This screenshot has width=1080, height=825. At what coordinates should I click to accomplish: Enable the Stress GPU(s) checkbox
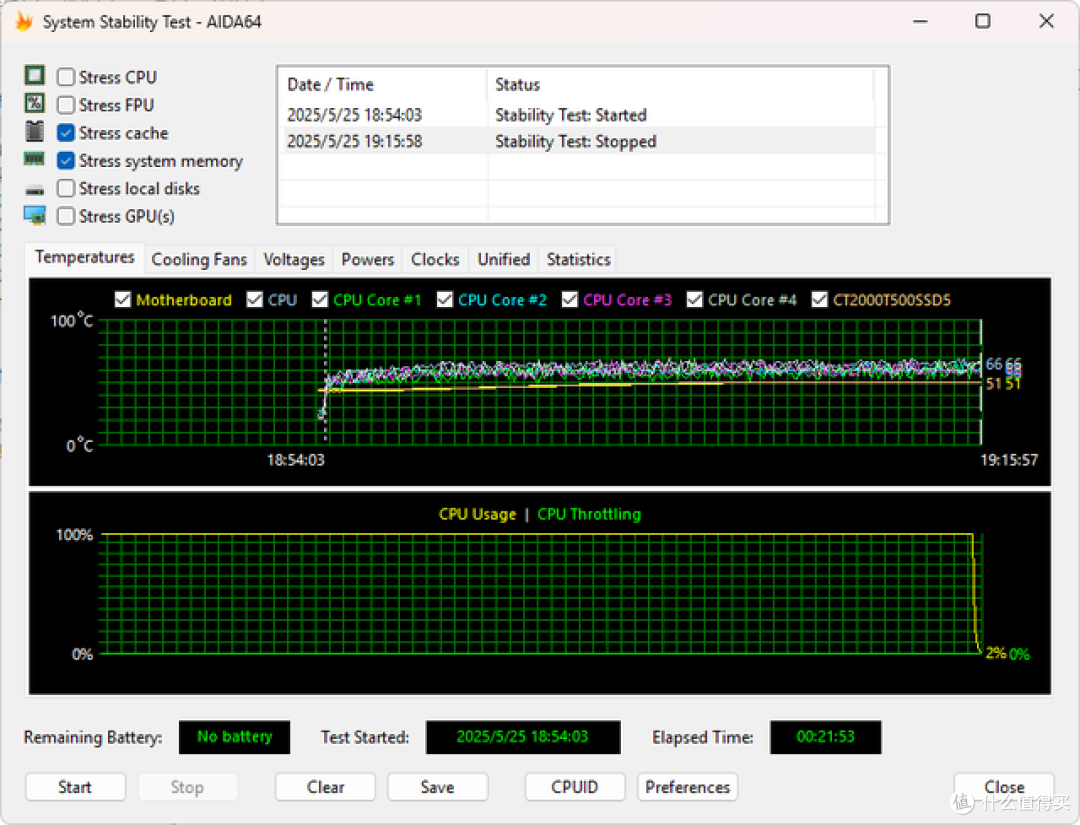coord(65,216)
